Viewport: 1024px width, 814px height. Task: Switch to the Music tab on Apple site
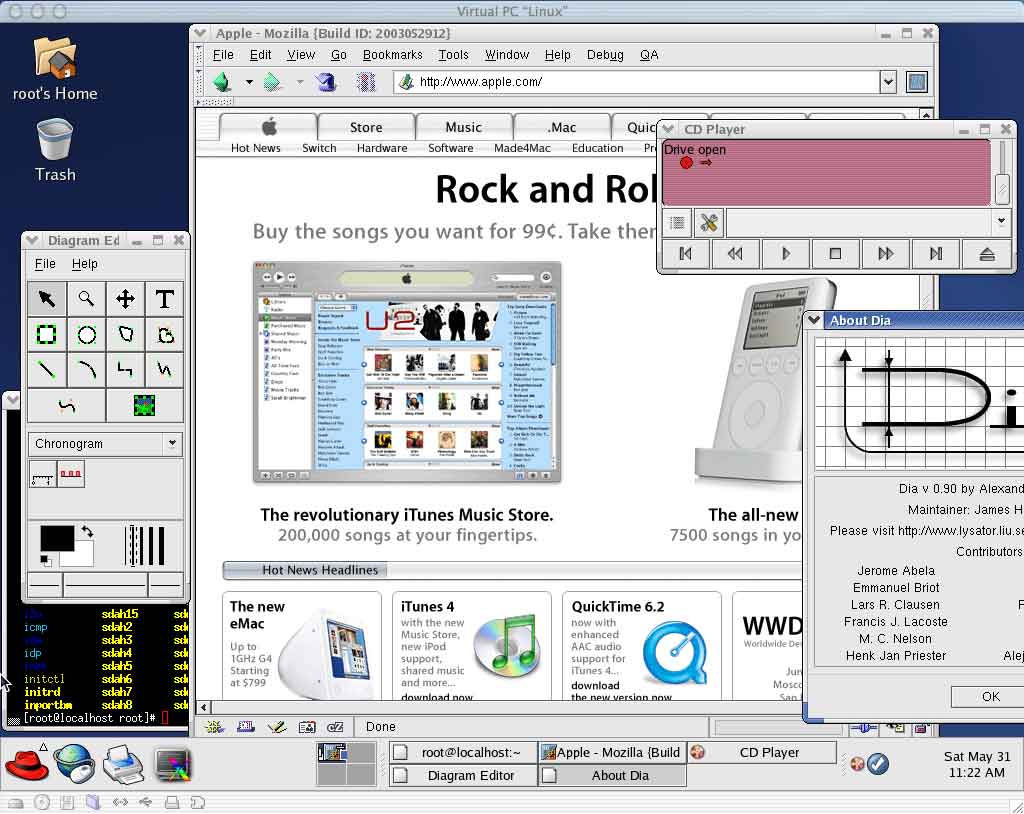click(x=463, y=127)
